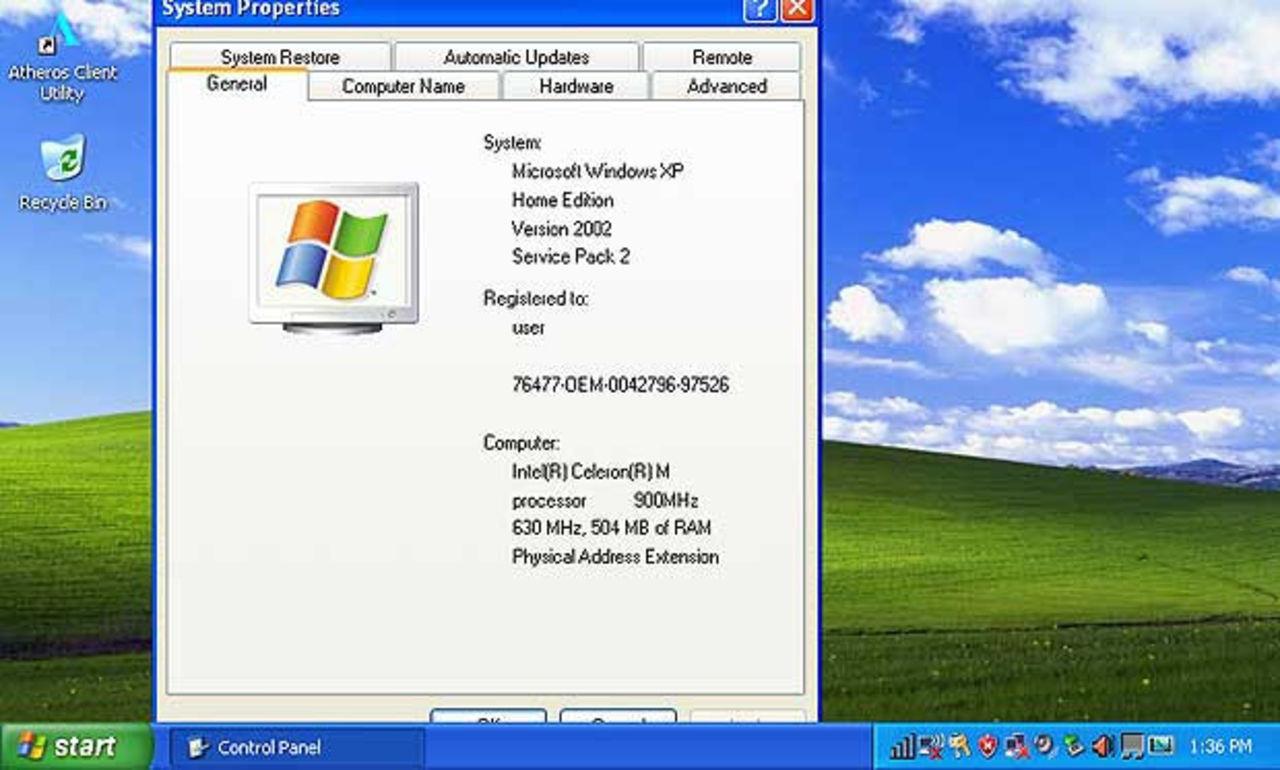1280x770 pixels.
Task: Click the signal strength bars tray icon
Action: [902, 746]
